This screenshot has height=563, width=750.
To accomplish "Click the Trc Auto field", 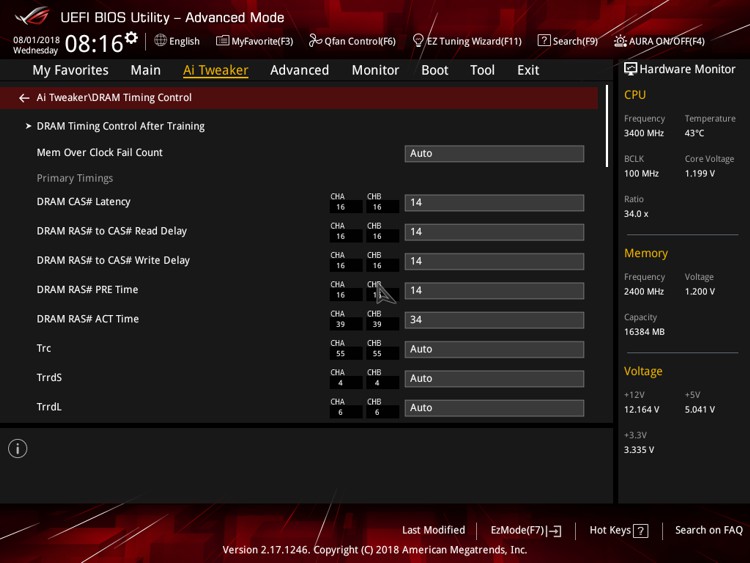I will 494,349.
